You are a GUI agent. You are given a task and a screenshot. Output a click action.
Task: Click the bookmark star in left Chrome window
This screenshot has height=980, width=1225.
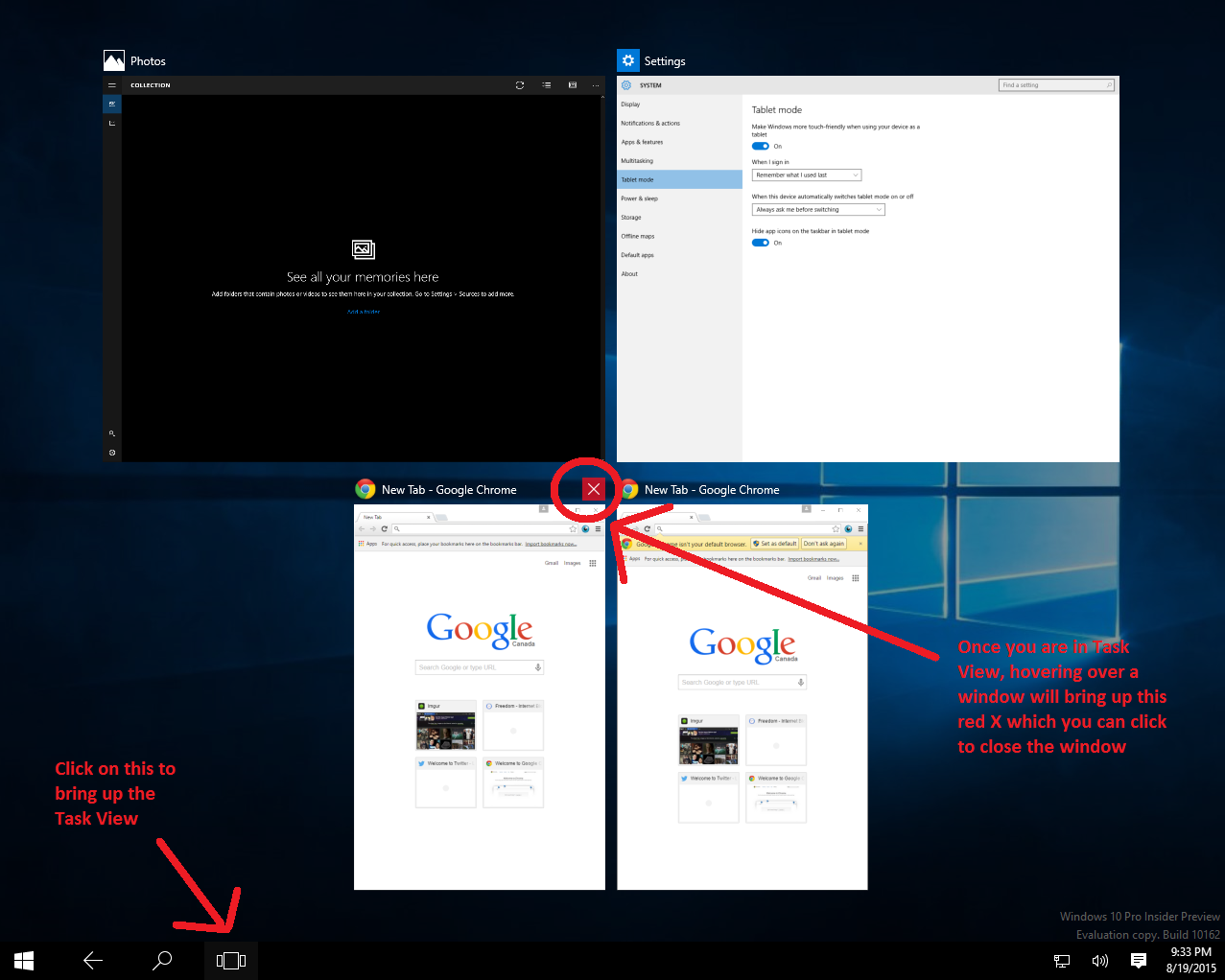(573, 528)
